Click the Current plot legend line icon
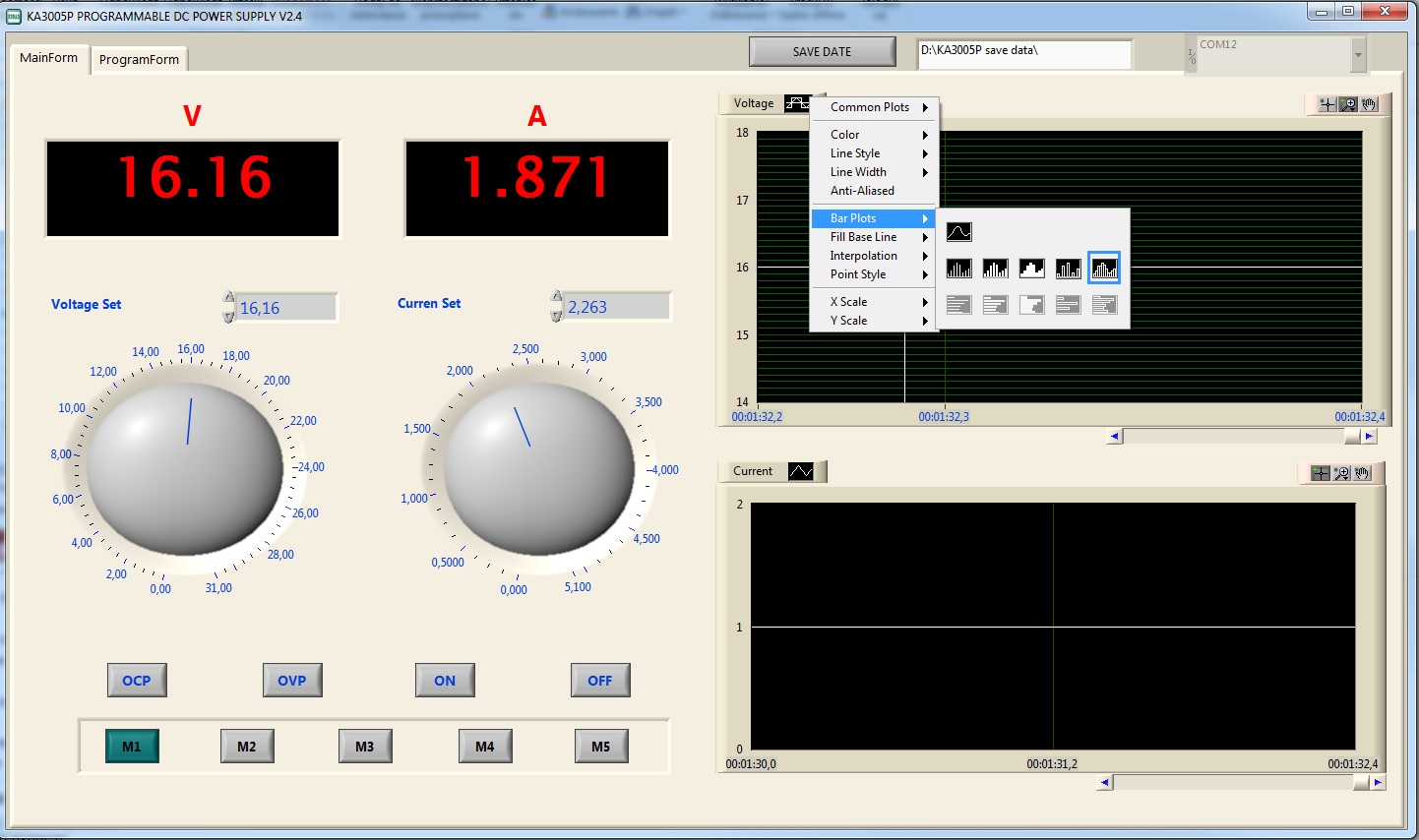Viewport: 1419px width, 840px height. 801,471
